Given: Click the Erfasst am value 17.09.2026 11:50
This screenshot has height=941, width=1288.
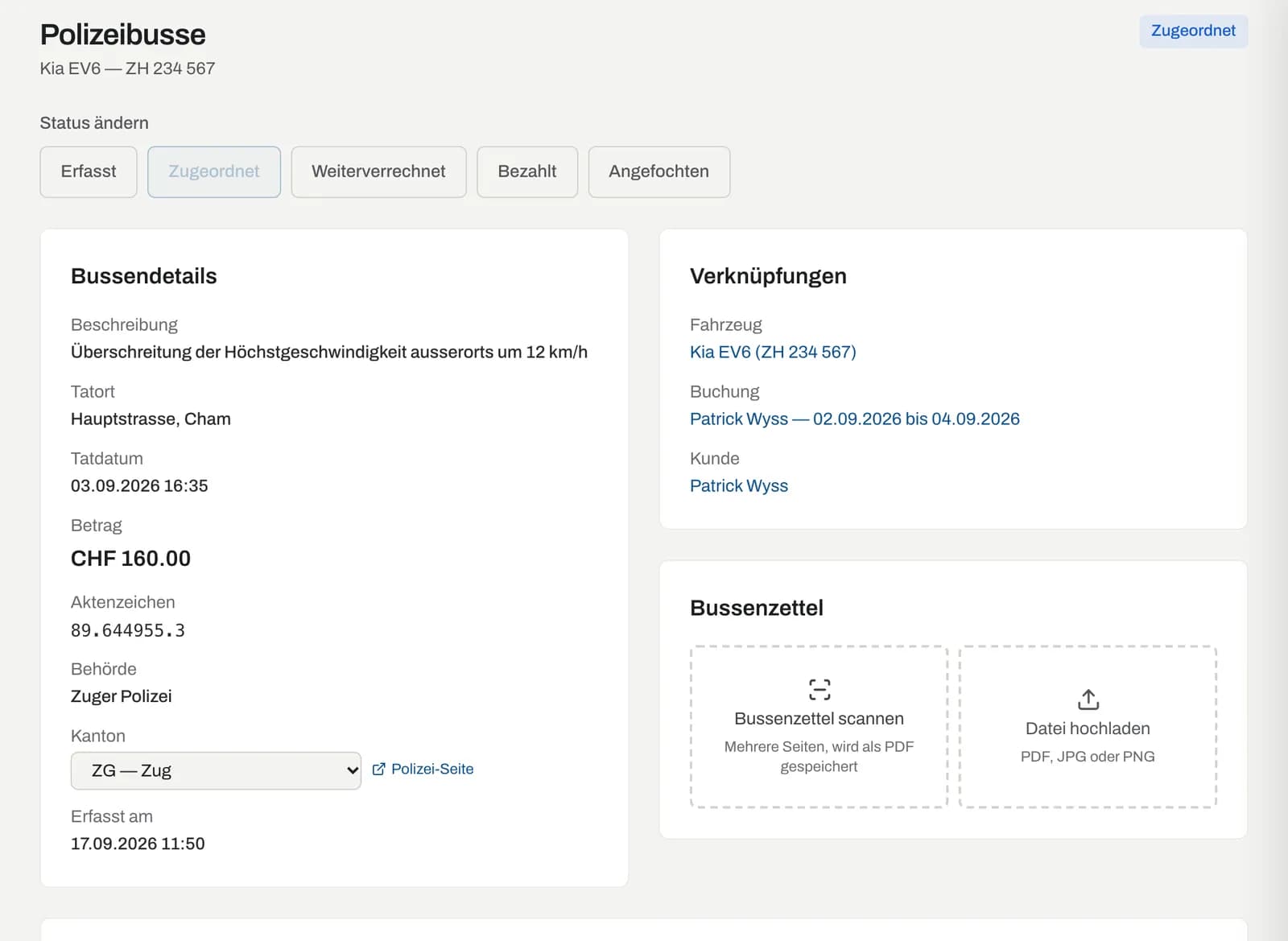Looking at the screenshot, I should pyautogui.click(x=138, y=844).
